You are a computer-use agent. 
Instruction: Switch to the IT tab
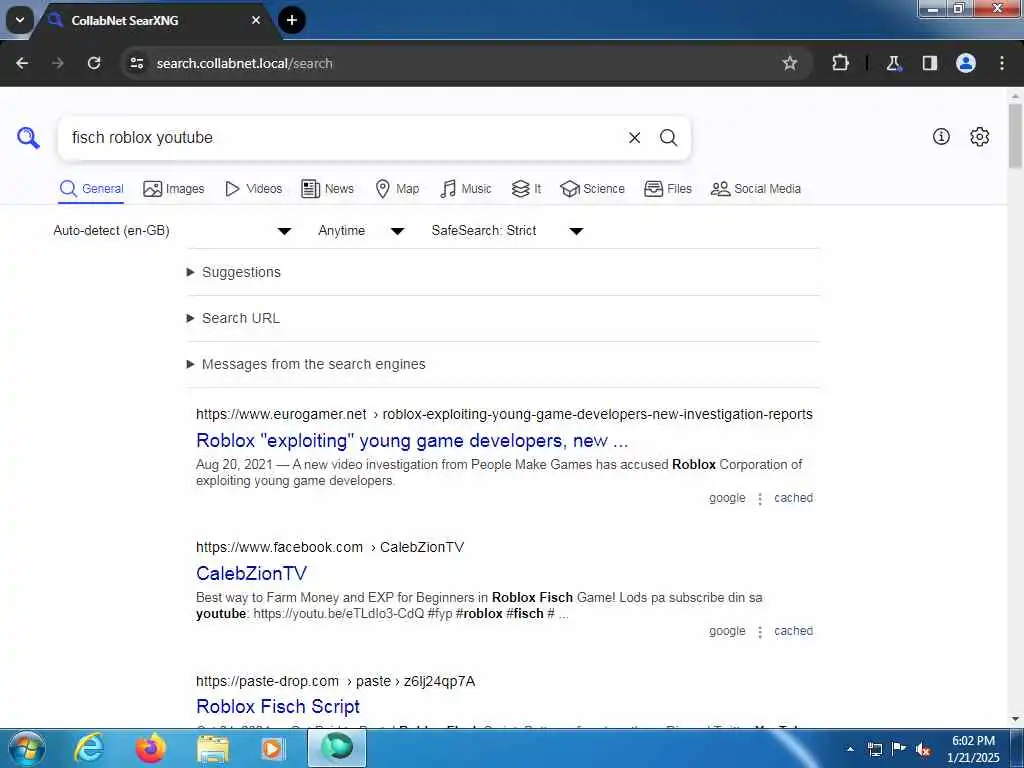click(x=526, y=189)
